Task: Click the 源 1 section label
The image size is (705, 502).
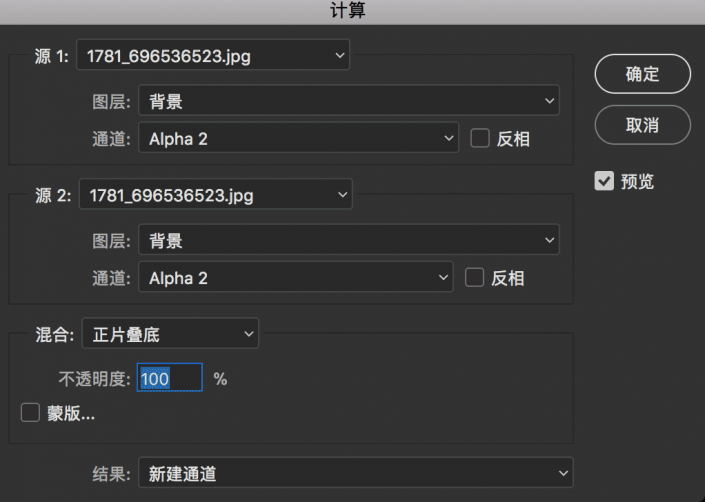Action: coord(52,57)
